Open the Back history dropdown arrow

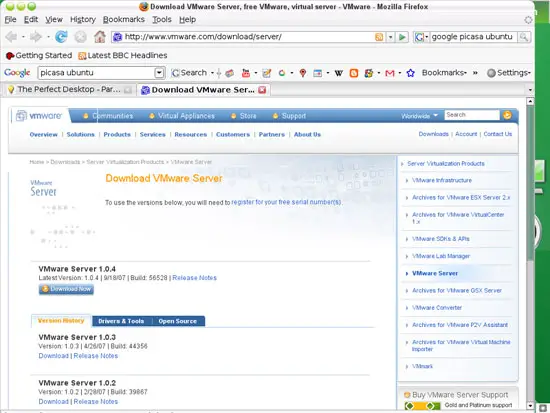click(x=23, y=36)
